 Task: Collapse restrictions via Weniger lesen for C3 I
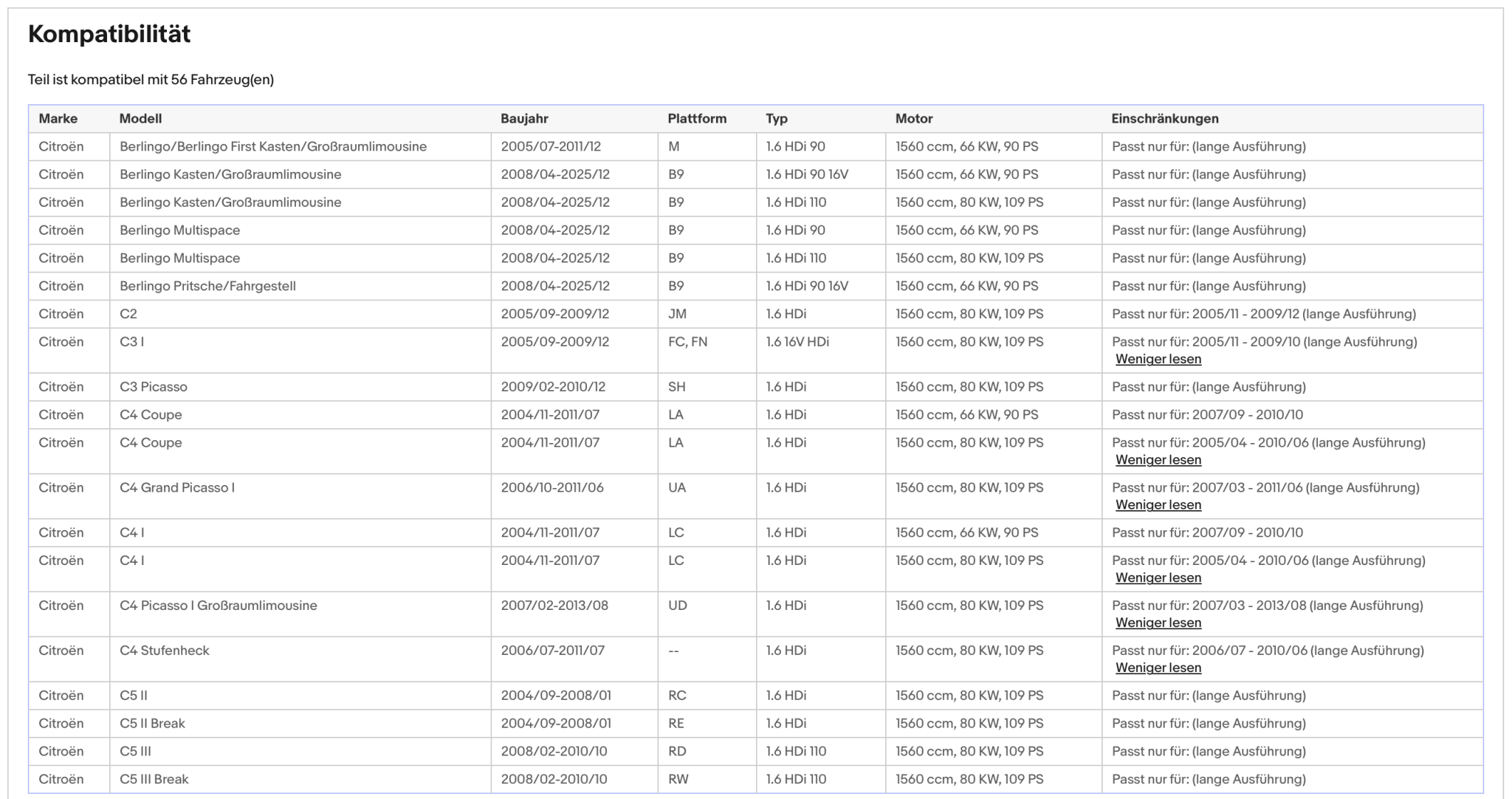[1158, 359]
